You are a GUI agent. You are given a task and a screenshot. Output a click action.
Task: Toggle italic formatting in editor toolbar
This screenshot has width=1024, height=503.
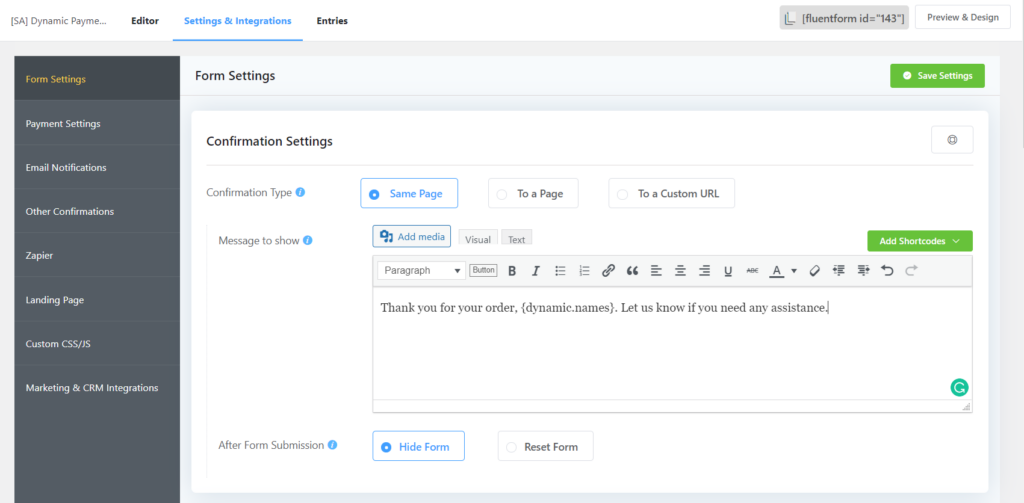coord(536,270)
